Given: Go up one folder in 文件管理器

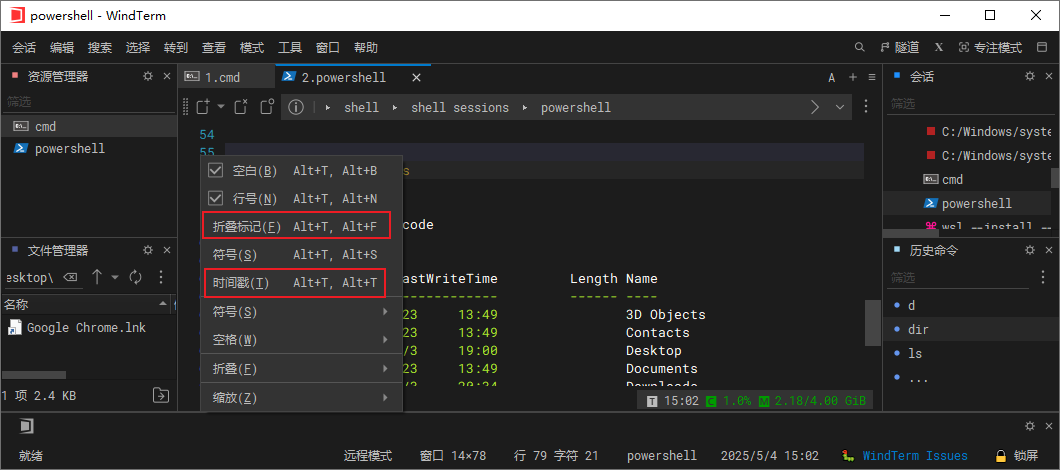Looking at the screenshot, I should coord(97,277).
